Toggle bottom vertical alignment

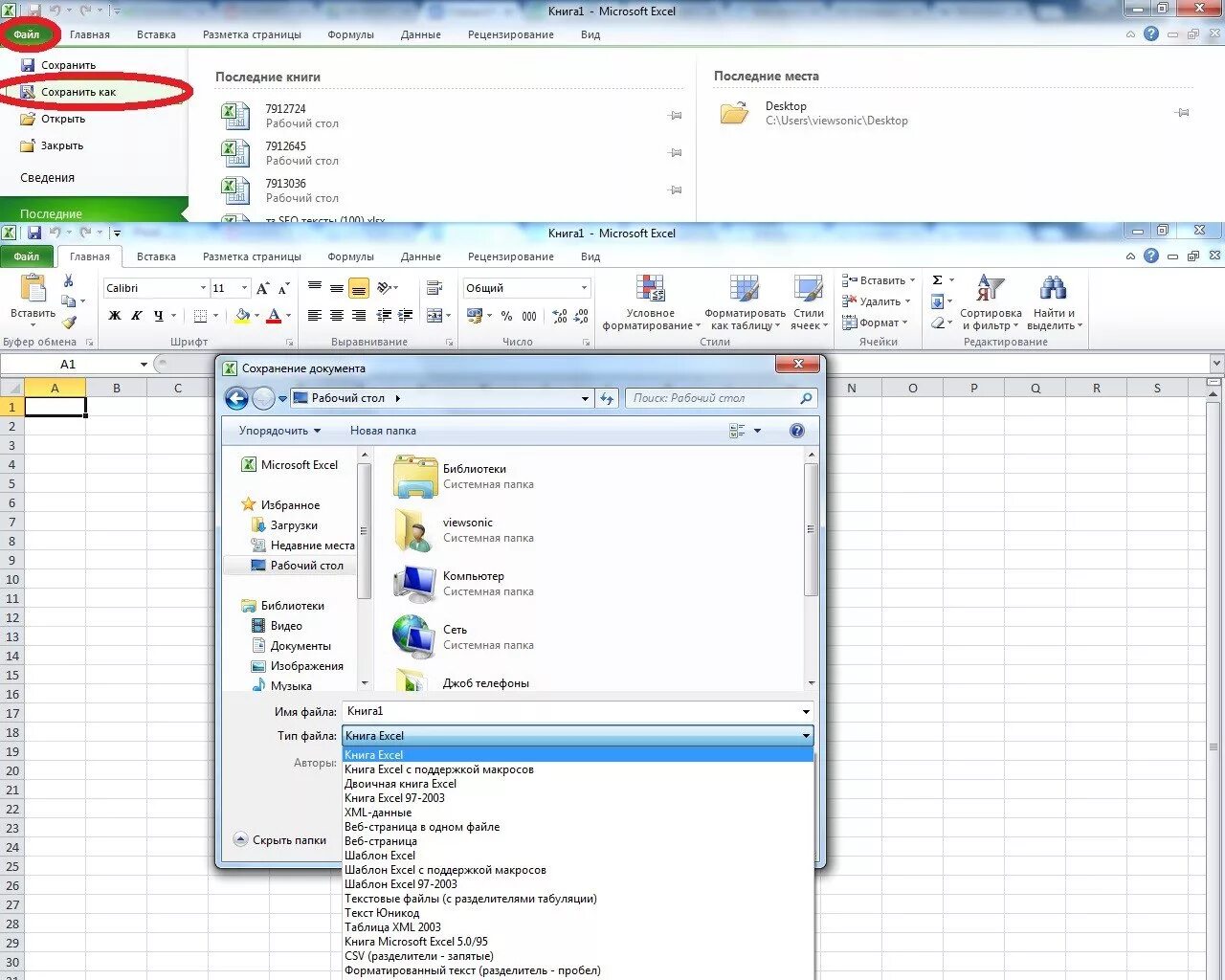359,288
